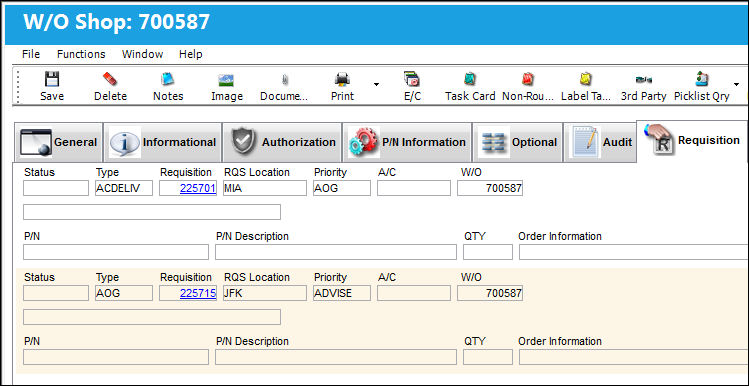Click the RQS Location field showing MIA

(265, 188)
